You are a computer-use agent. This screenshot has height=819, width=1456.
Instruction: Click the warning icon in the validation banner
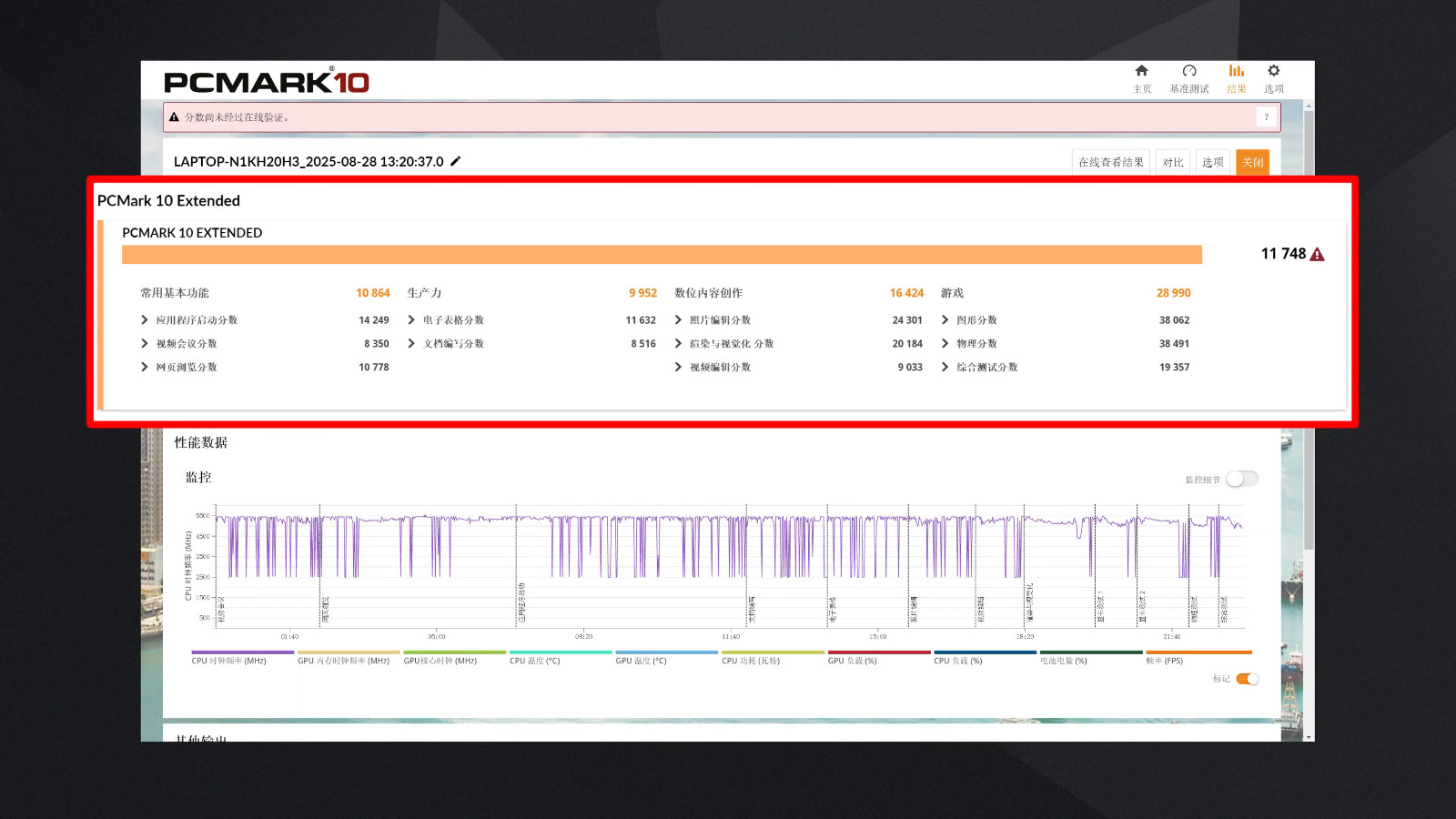coord(174,116)
